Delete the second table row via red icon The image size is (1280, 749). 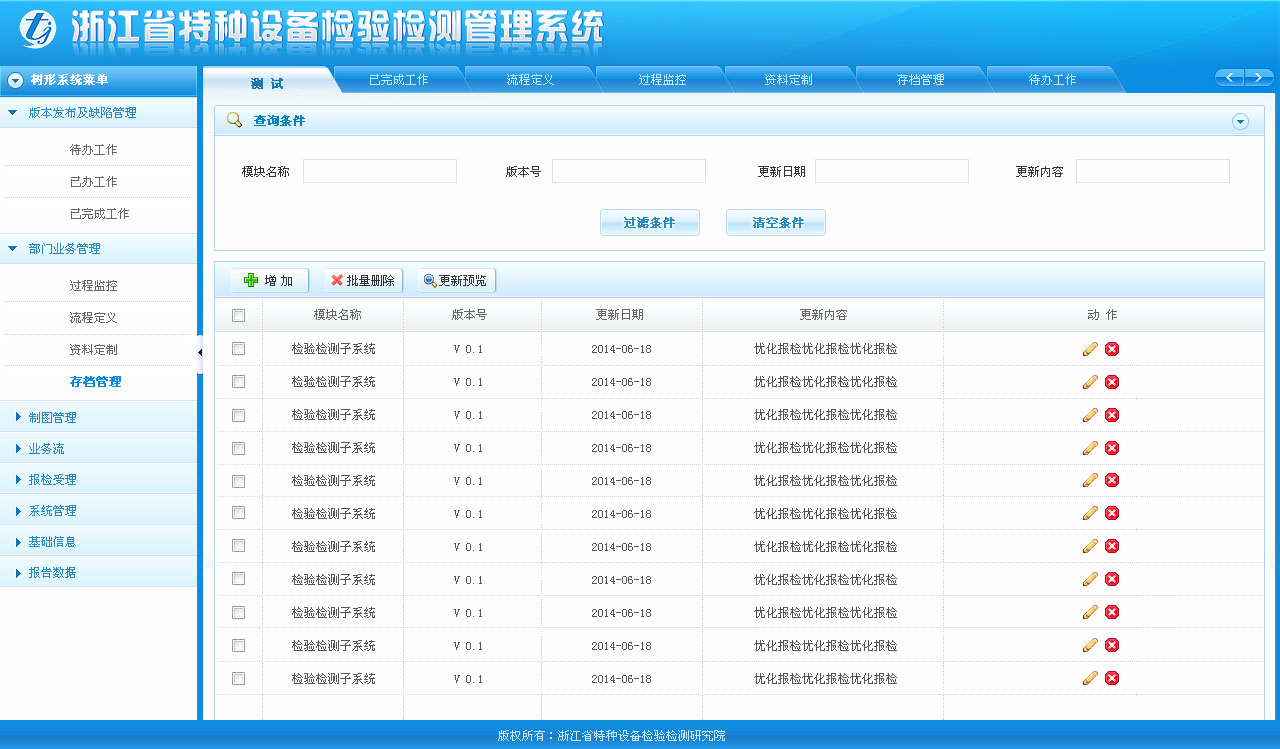coord(1112,382)
